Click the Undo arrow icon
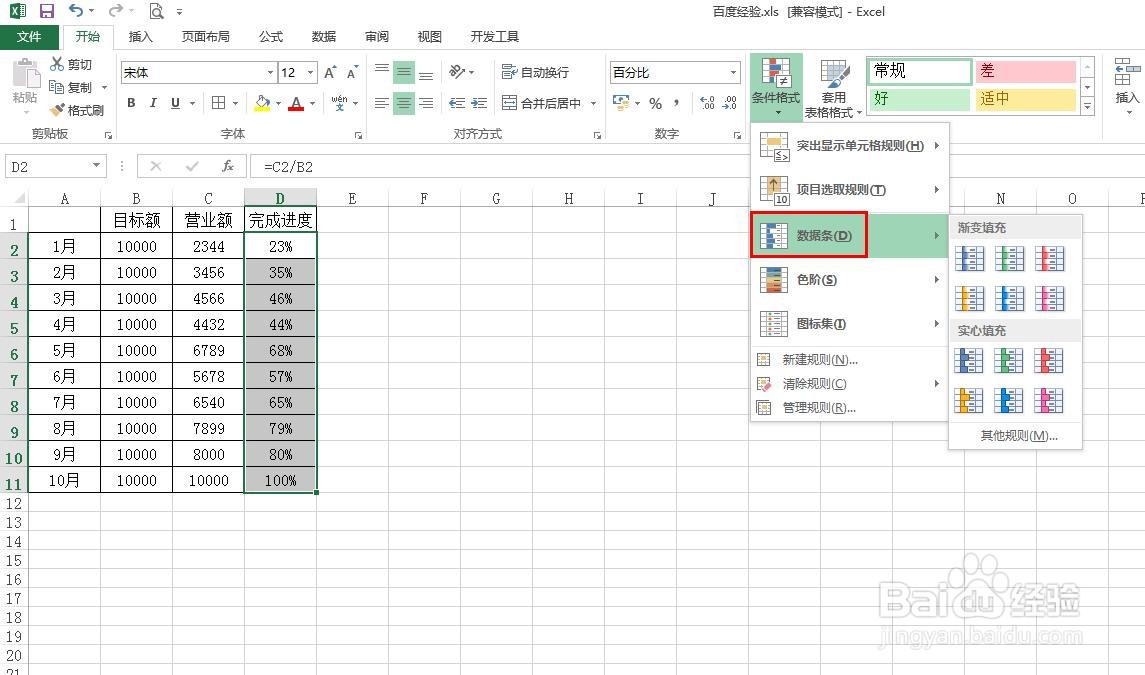Viewport: 1145px width, 675px height. (x=75, y=11)
